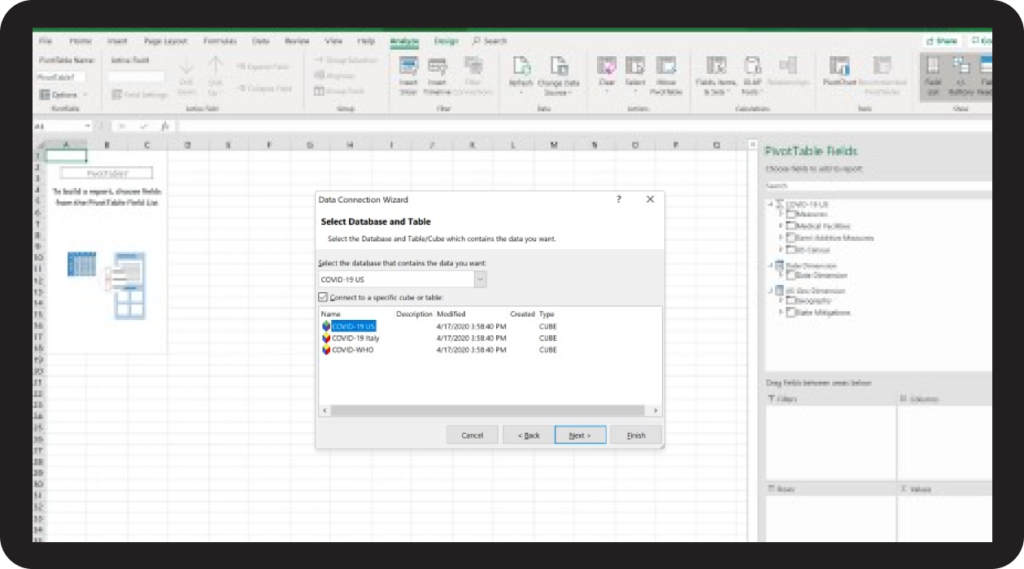Image resolution: width=1024 pixels, height=569 pixels.
Task: Click the Name column header in cube list
Action: pyautogui.click(x=330, y=314)
